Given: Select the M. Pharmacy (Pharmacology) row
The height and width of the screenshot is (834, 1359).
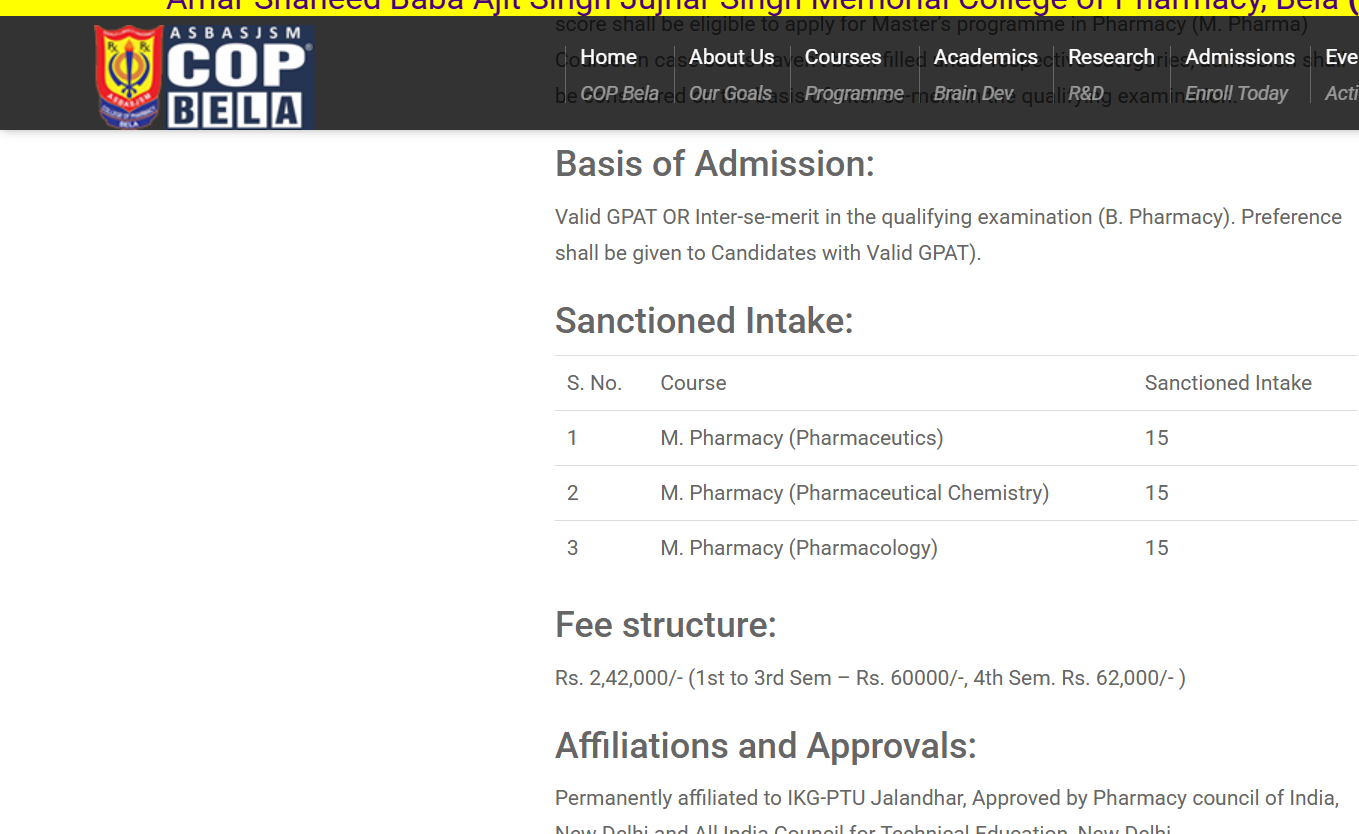Looking at the screenshot, I should coord(798,548).
